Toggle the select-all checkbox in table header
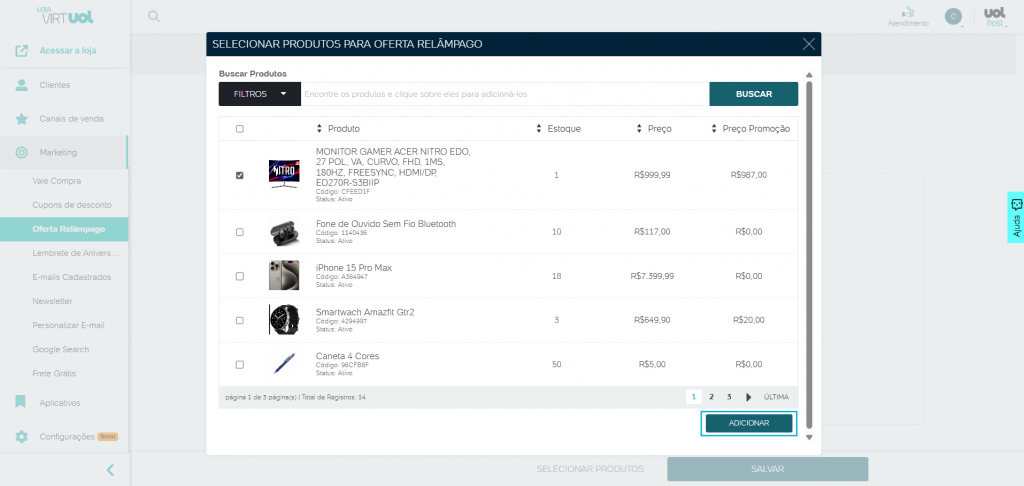Viewport: 1024px width, 486px height. click(x=240, y=129)
